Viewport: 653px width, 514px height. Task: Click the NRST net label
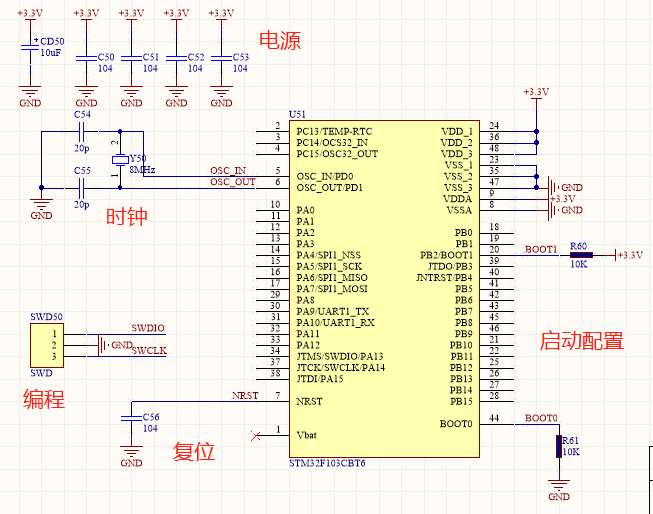click(x=245, y=396)
